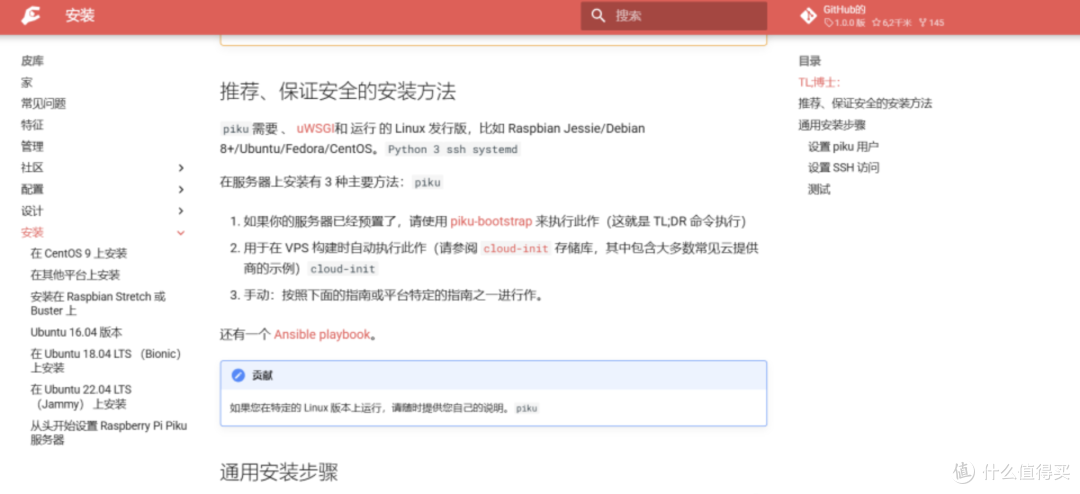Jump to 通用安装步骤 in table of contents
Screen dimensions: 1080x494
tap(832, 125)
